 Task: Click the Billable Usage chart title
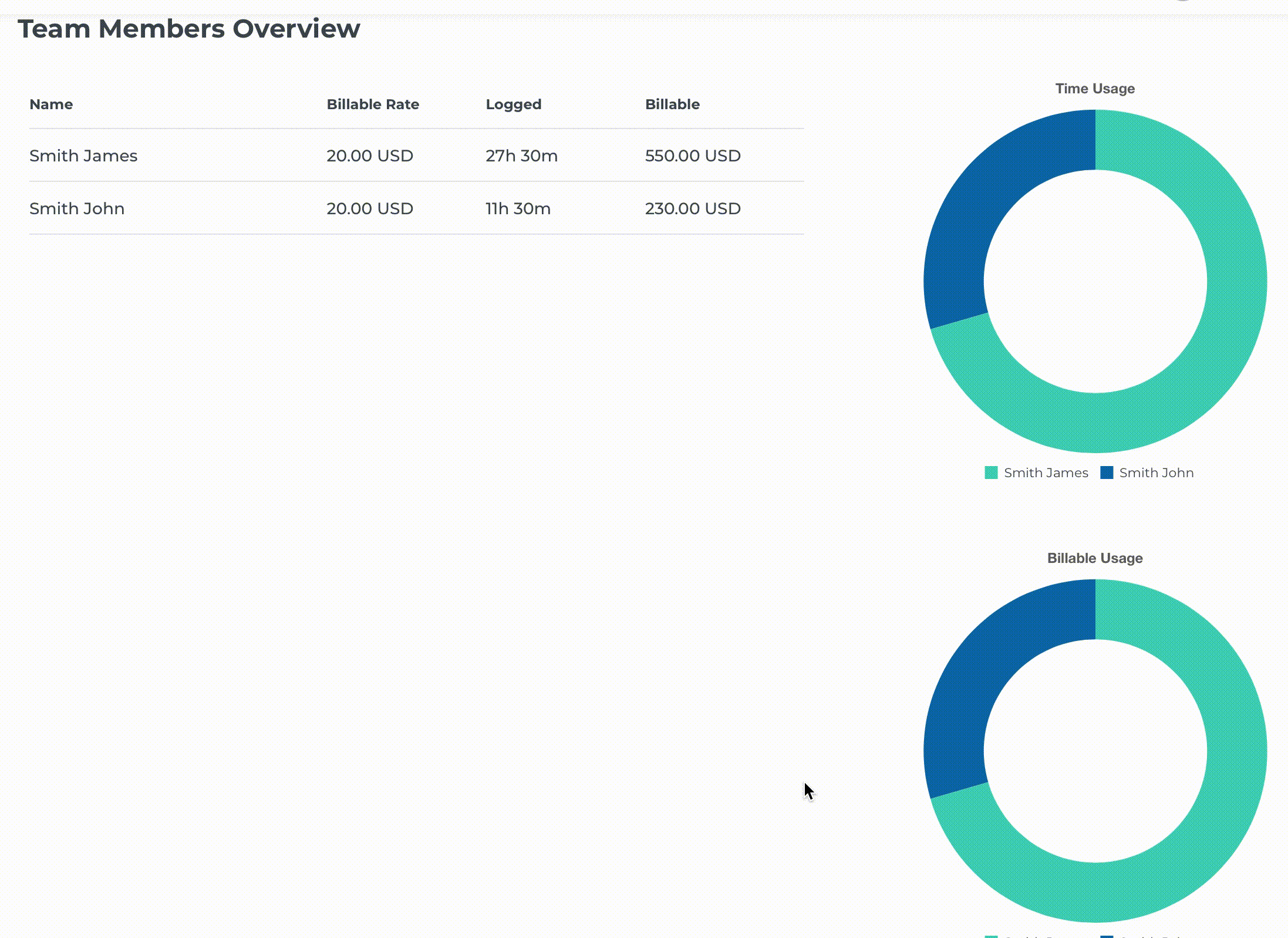pos(1095,558)
